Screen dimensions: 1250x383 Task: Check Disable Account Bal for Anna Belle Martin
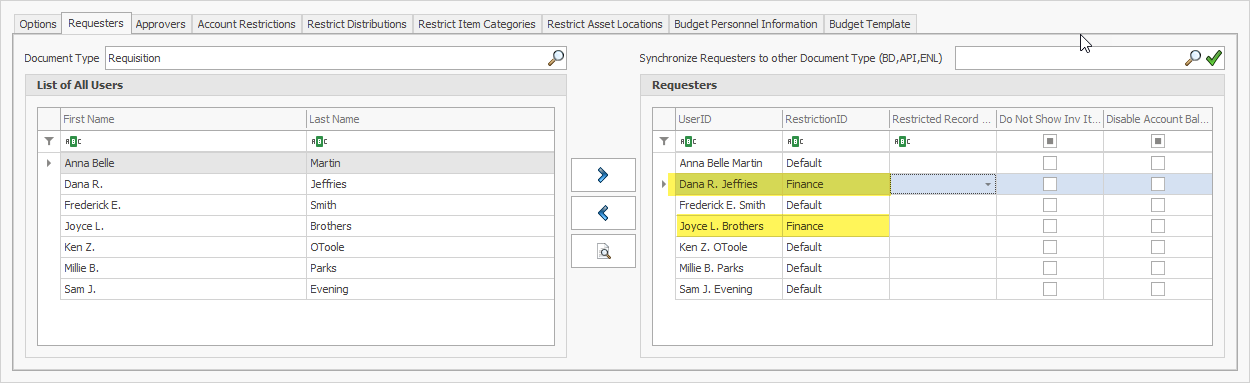coord(1157,162)
